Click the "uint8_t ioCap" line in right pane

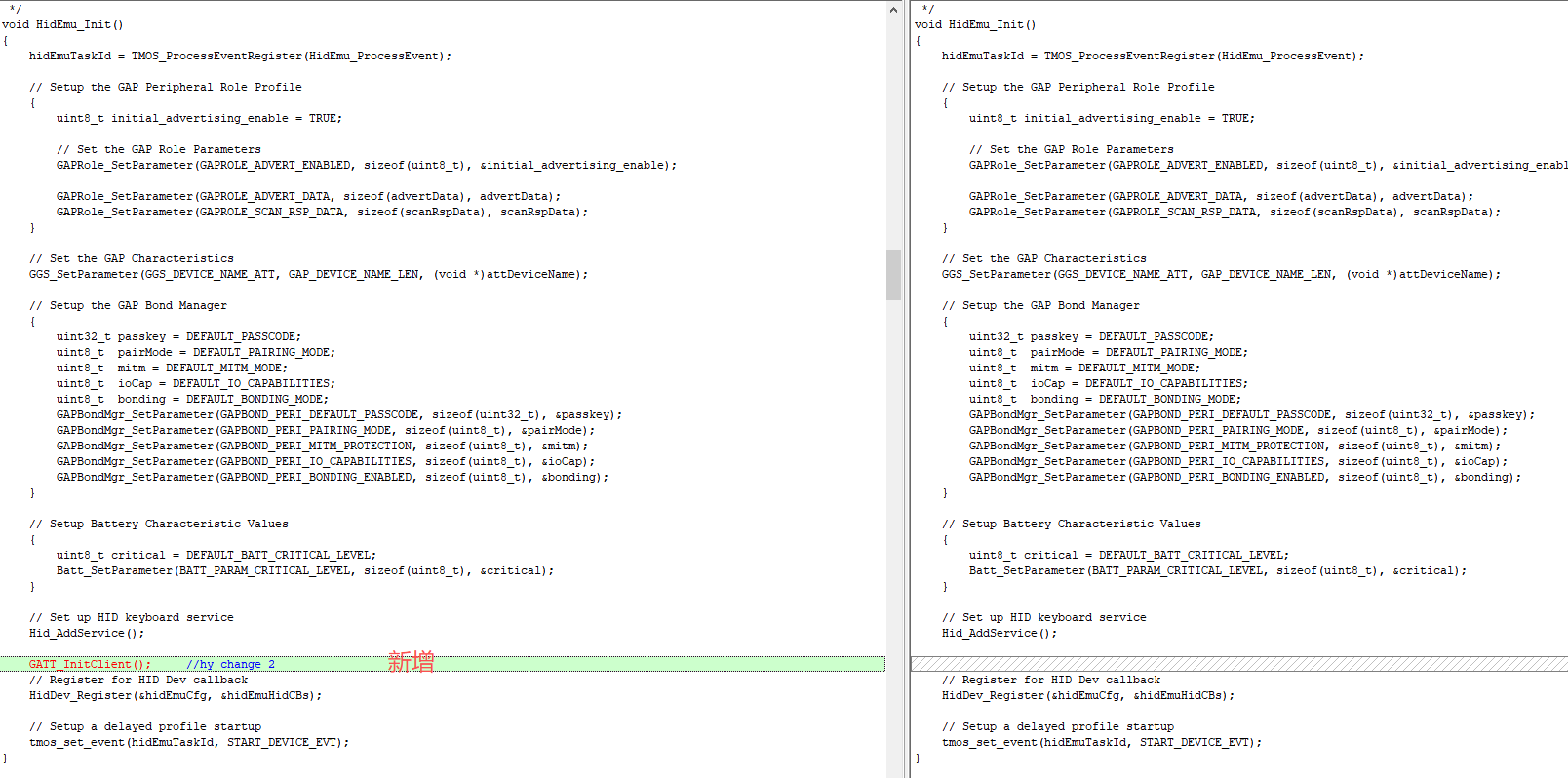point(1108,383)
